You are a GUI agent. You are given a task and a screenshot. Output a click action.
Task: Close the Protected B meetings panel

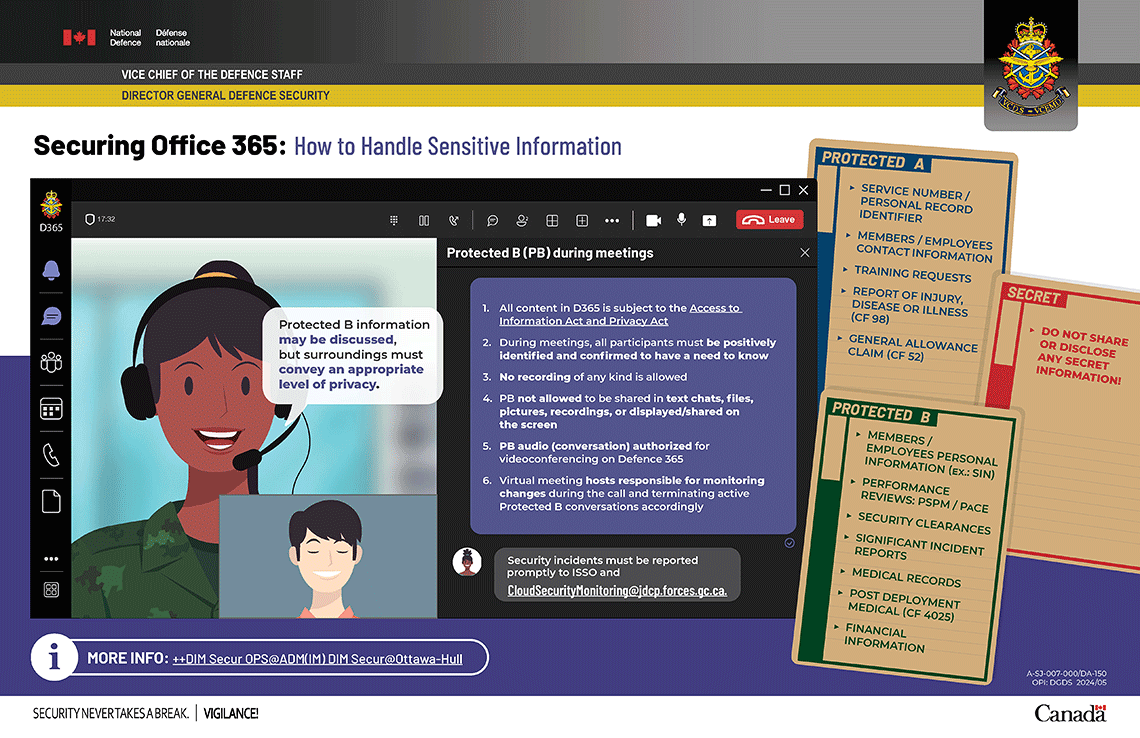(805, 253)
